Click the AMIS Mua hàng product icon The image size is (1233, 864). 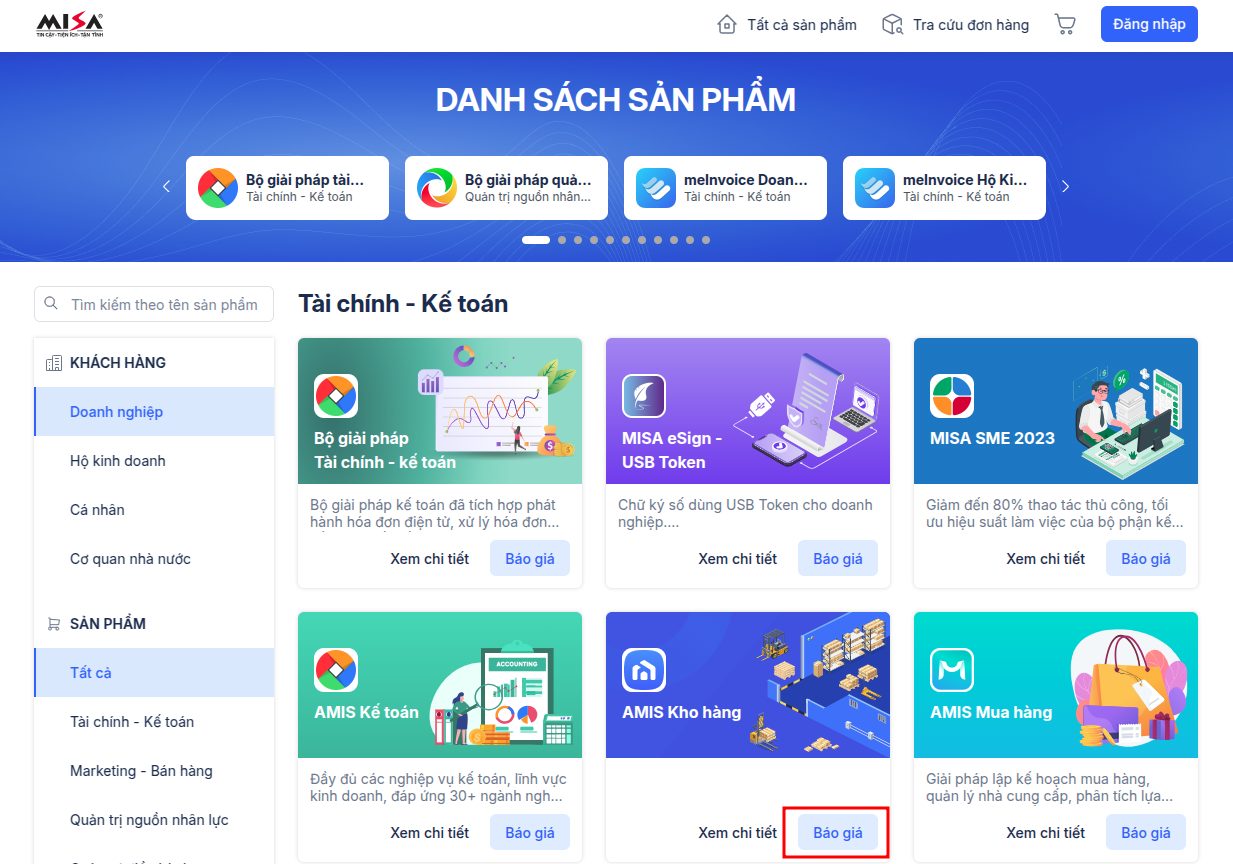[952, 670]
